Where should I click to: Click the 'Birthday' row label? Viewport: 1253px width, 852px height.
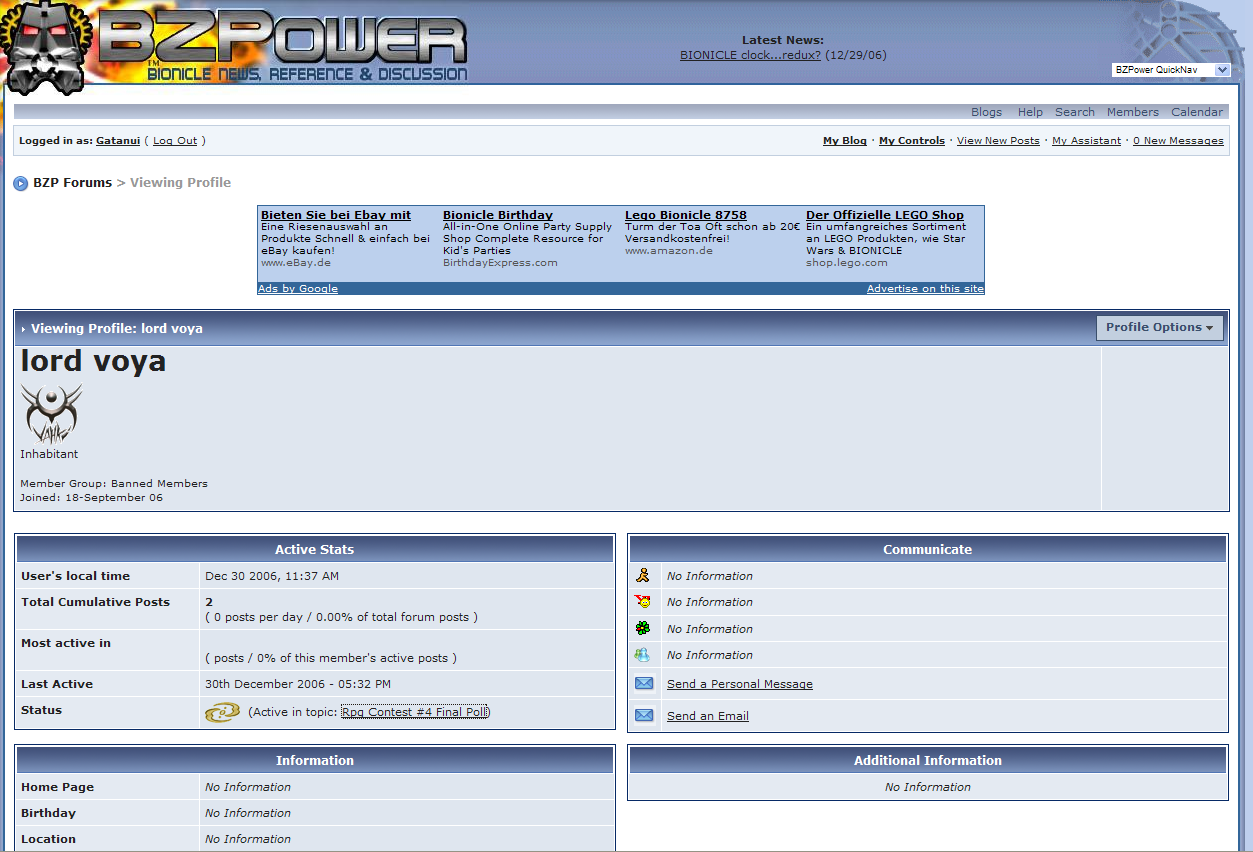(48, 813)
